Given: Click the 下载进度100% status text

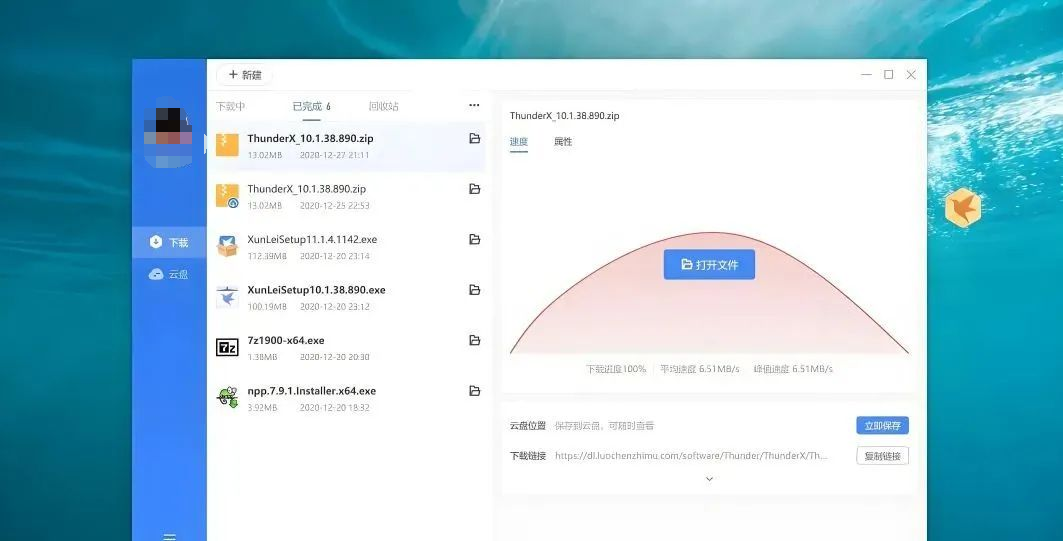Looking at the screenshot, I should (616, 369).
